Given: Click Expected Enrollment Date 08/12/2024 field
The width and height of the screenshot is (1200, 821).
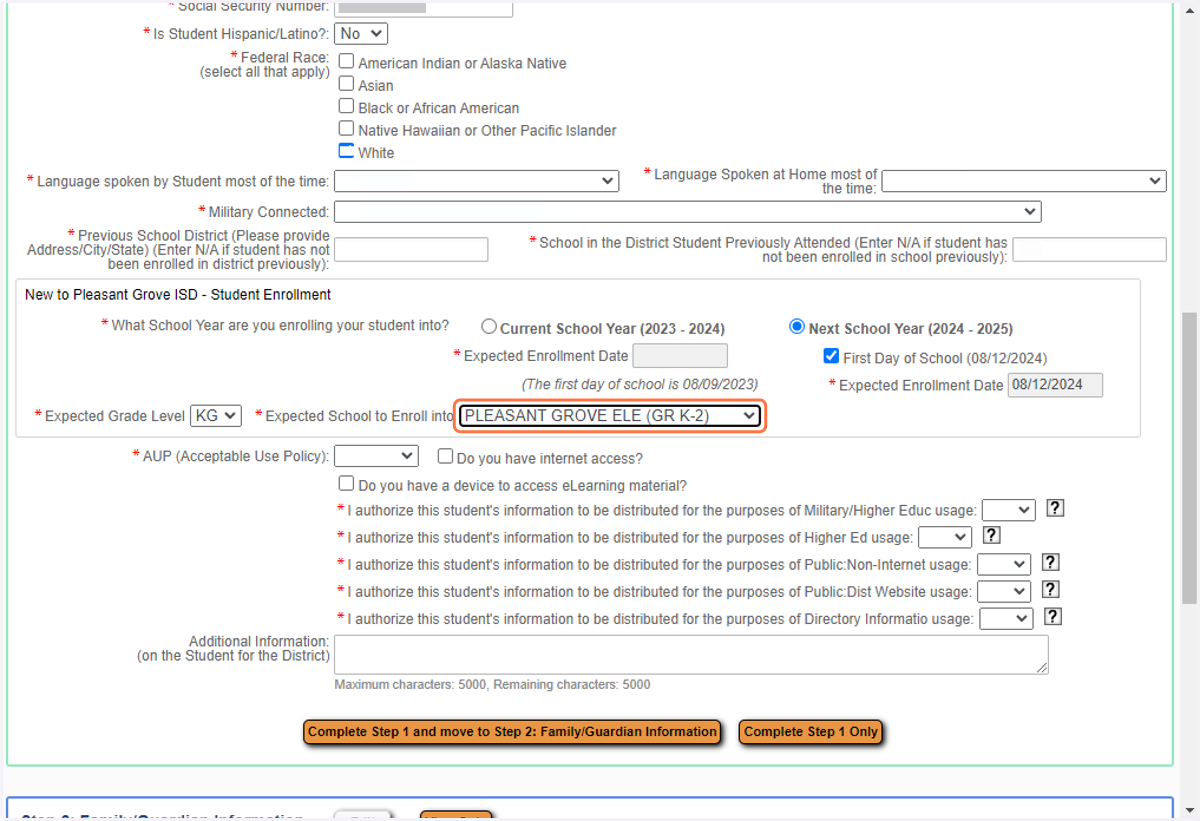Looking at the screenshot, I should pyautogui.click(x=1055, y=385).
